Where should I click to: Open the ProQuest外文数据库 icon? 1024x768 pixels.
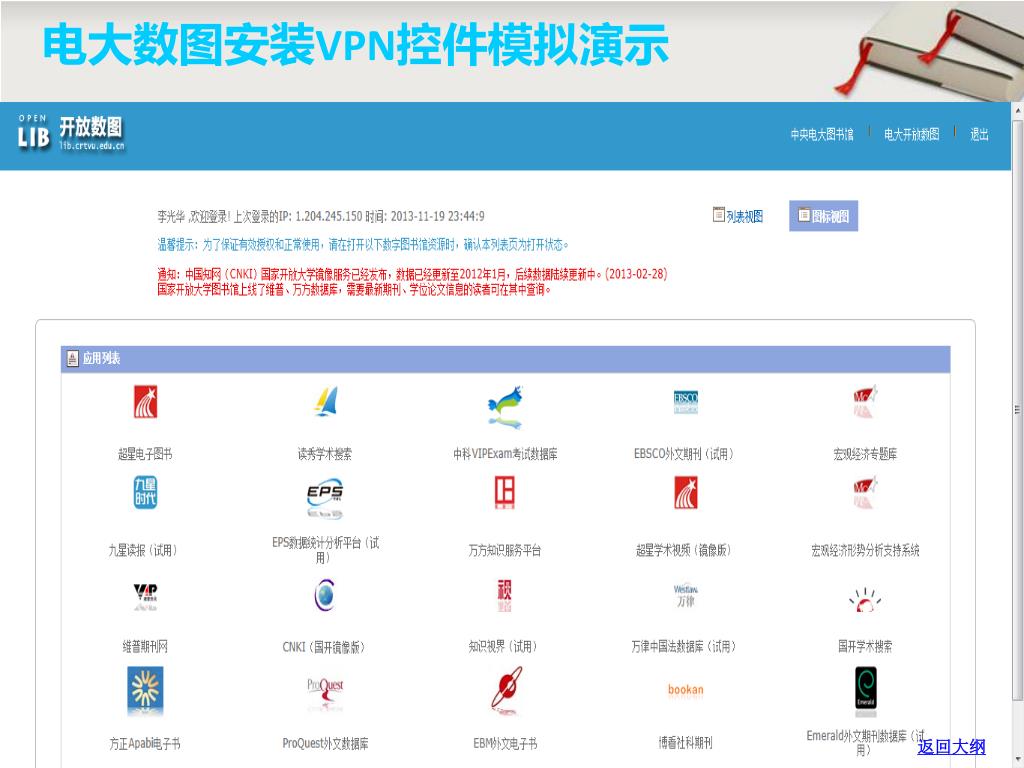325,693
